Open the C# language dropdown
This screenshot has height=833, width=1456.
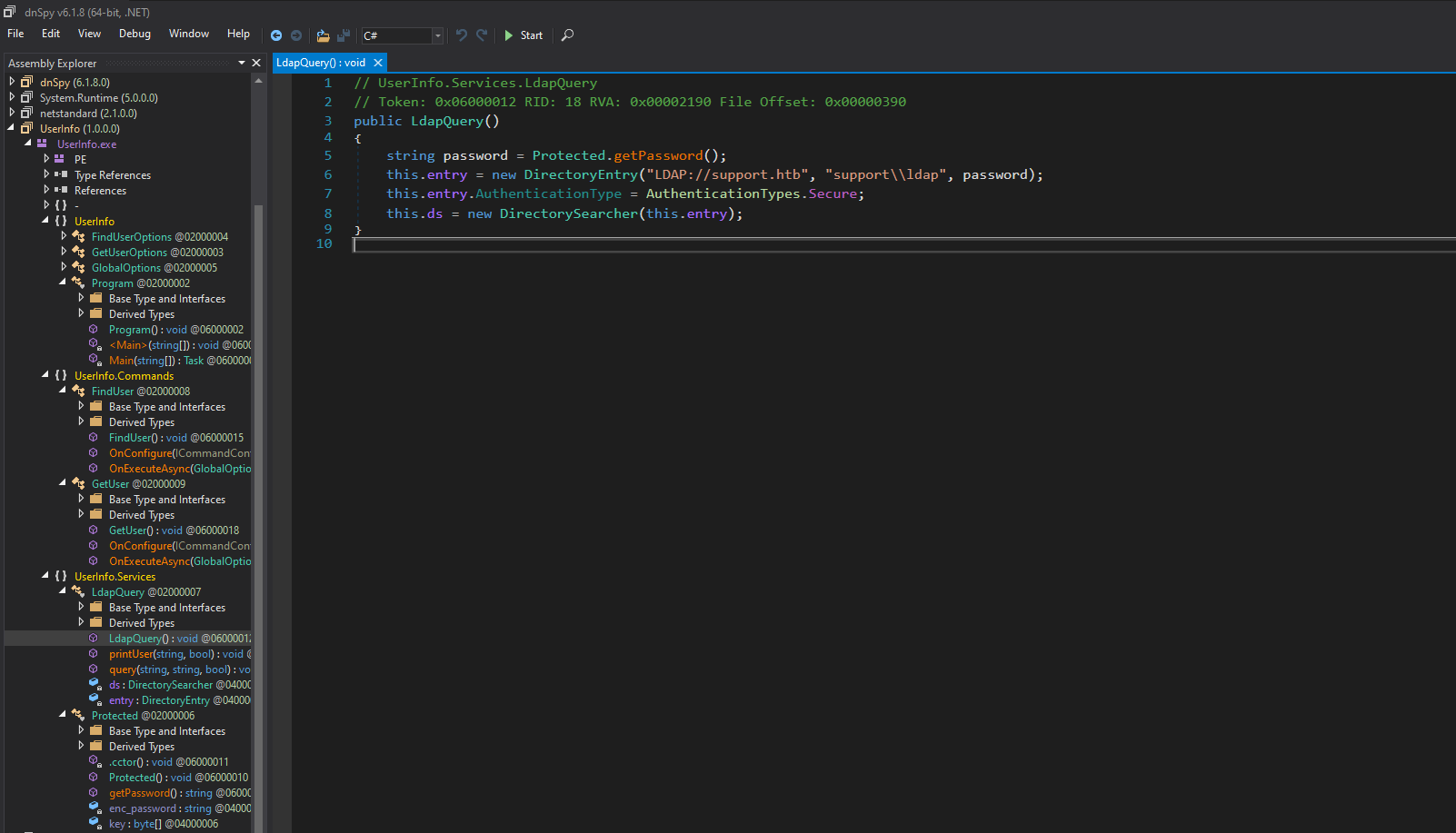[437, 35]
